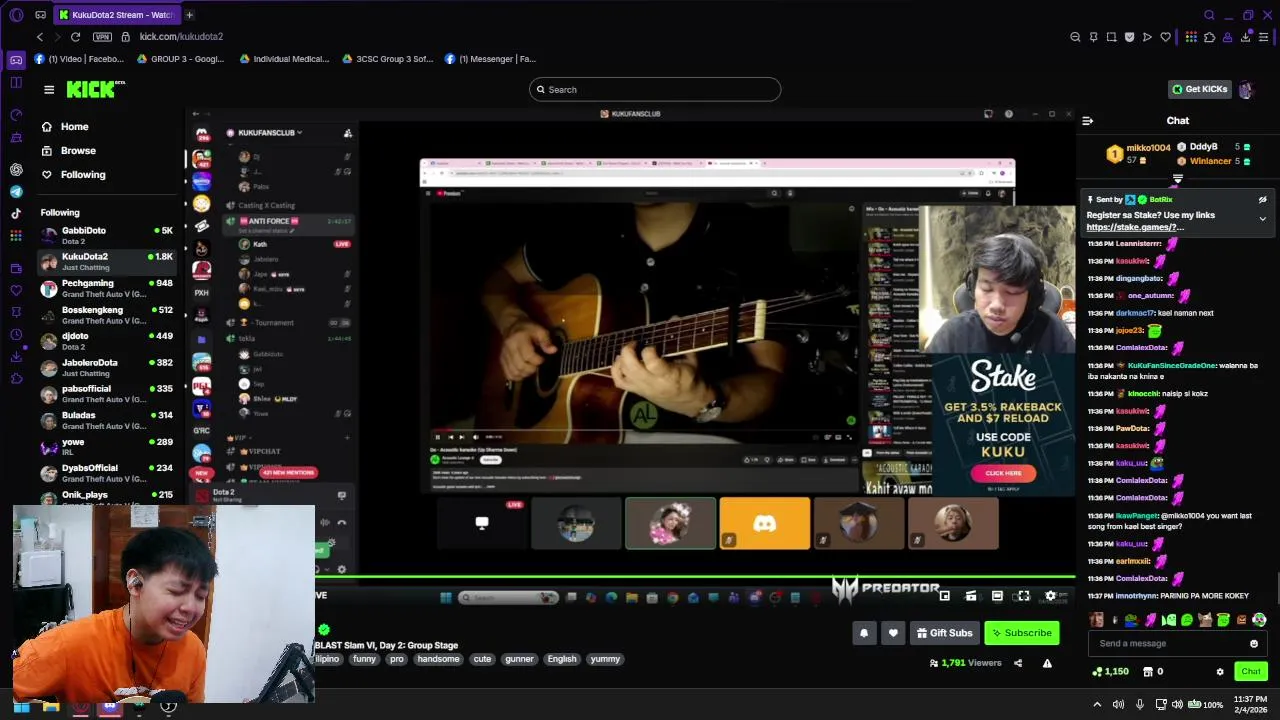
Task: Open the mikko1004 top gifter entry
Action: 1138,154
